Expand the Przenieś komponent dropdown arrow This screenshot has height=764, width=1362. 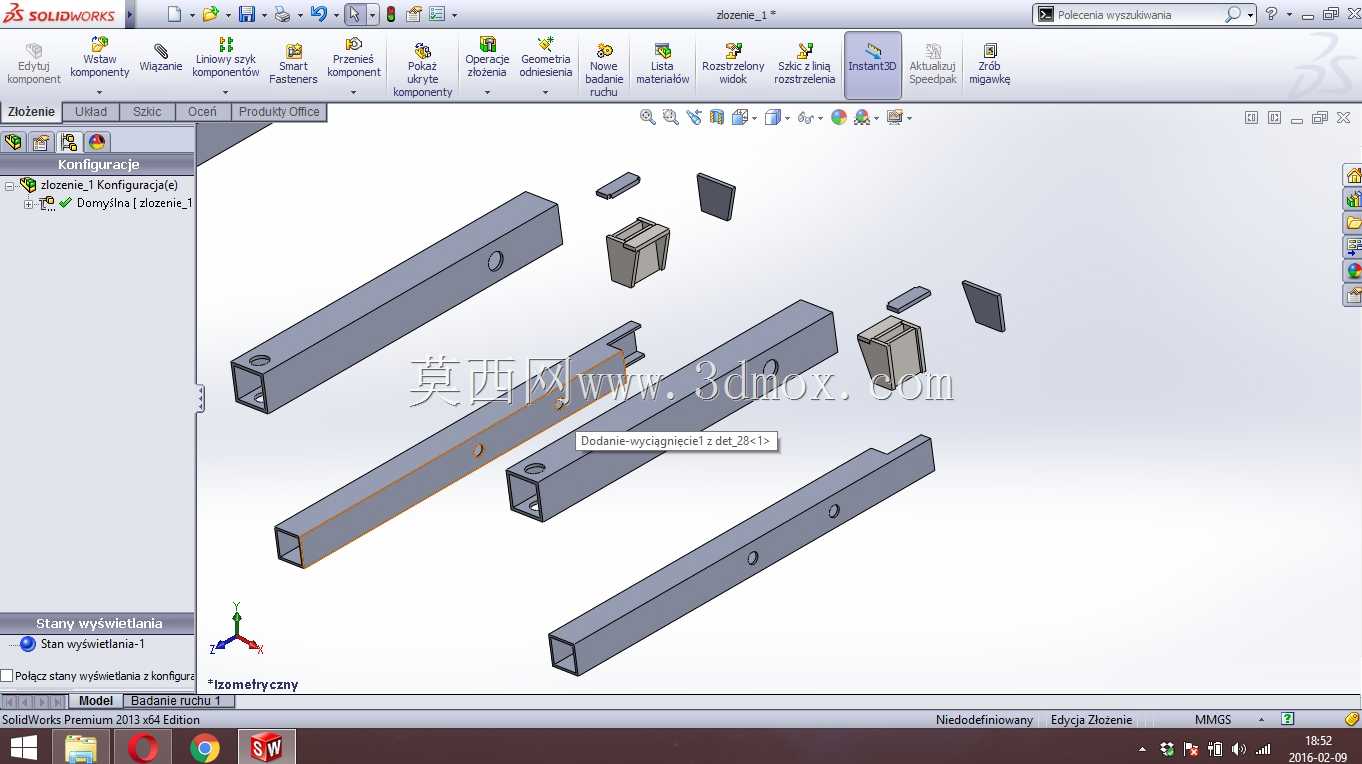(354, 92)
